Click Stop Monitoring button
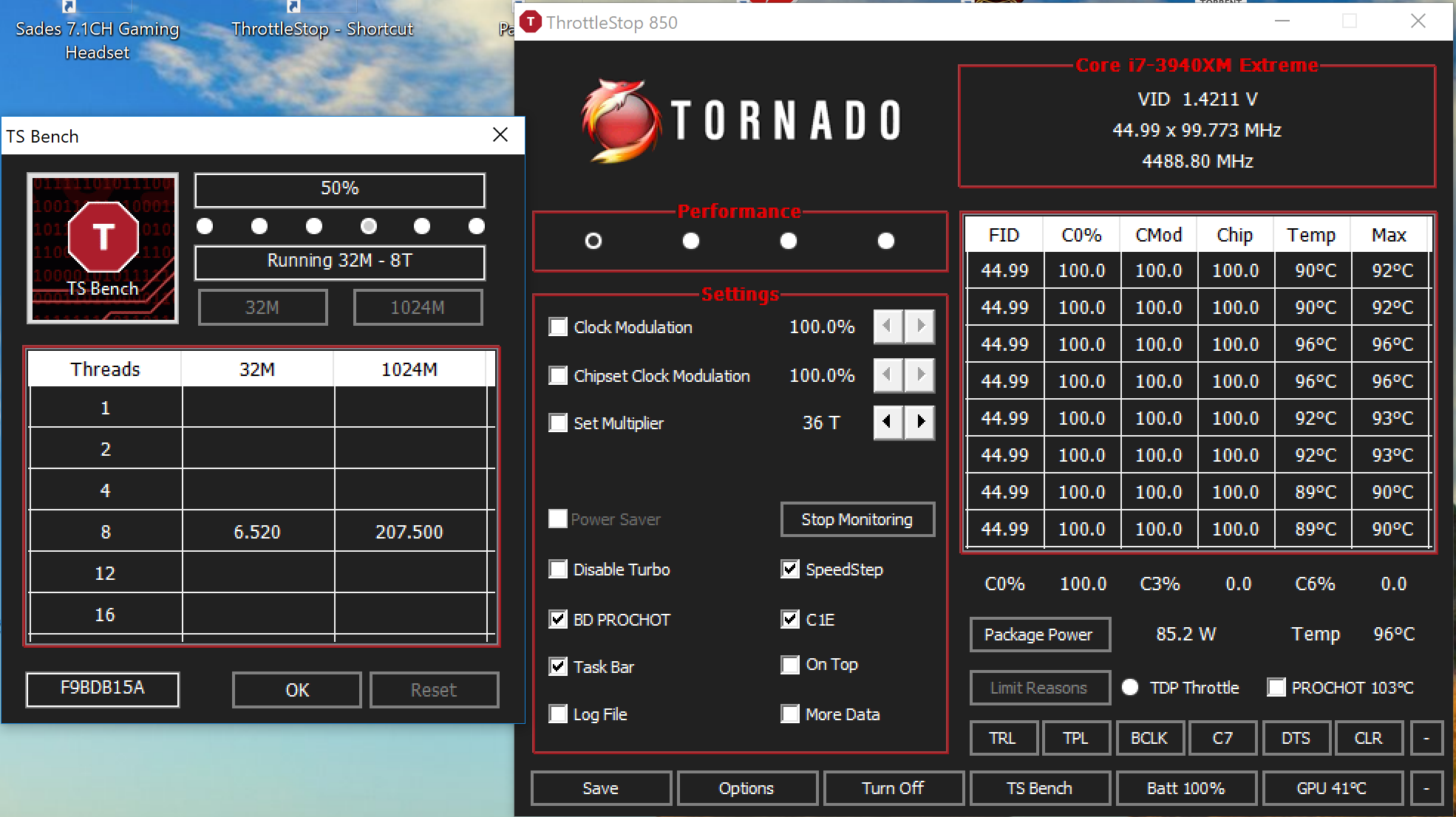 pos(857,519)
